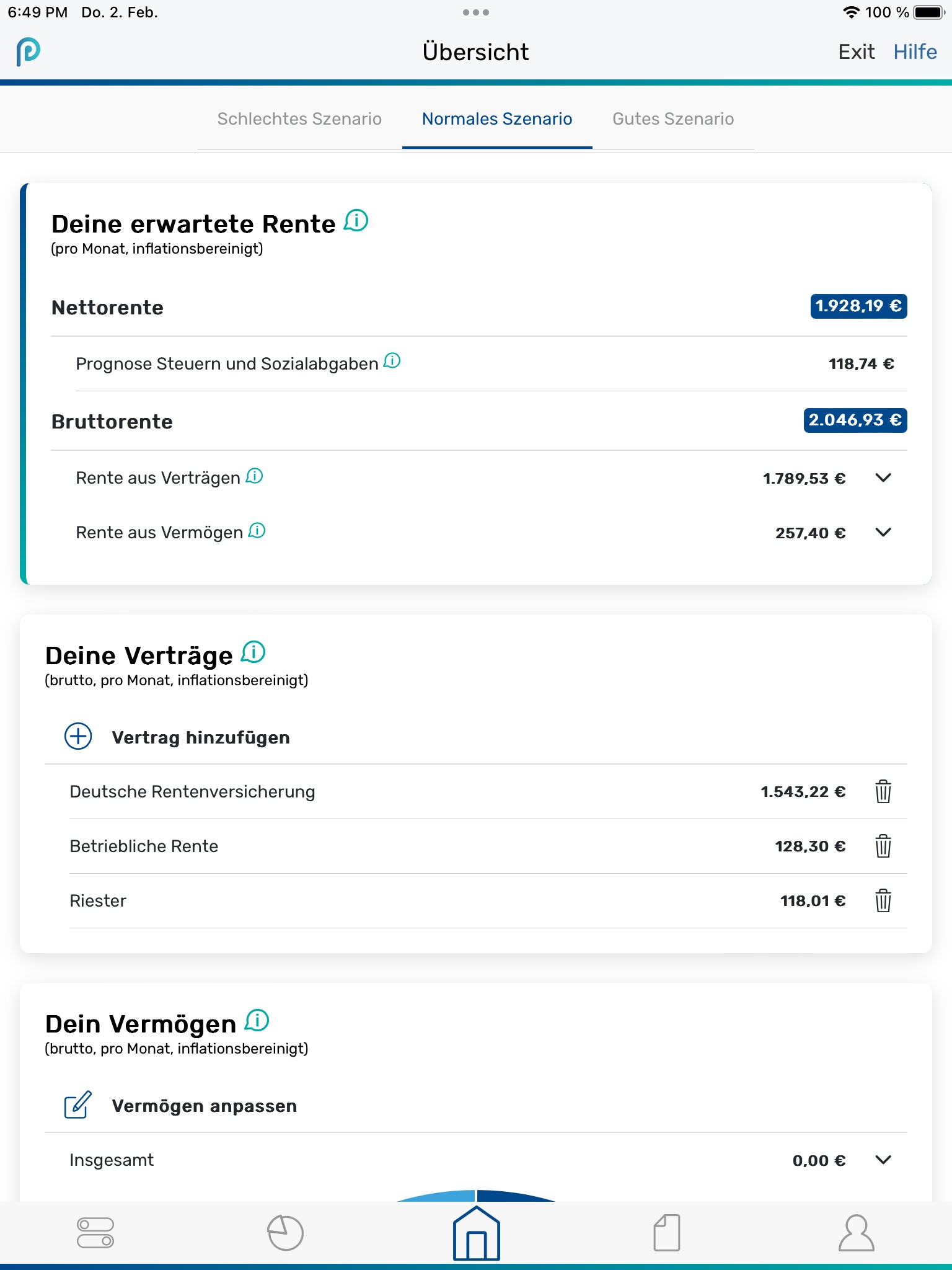Open info for Deine erwartete Rente
This screenshot has height=1270, width=952.
tap(356, 221)
